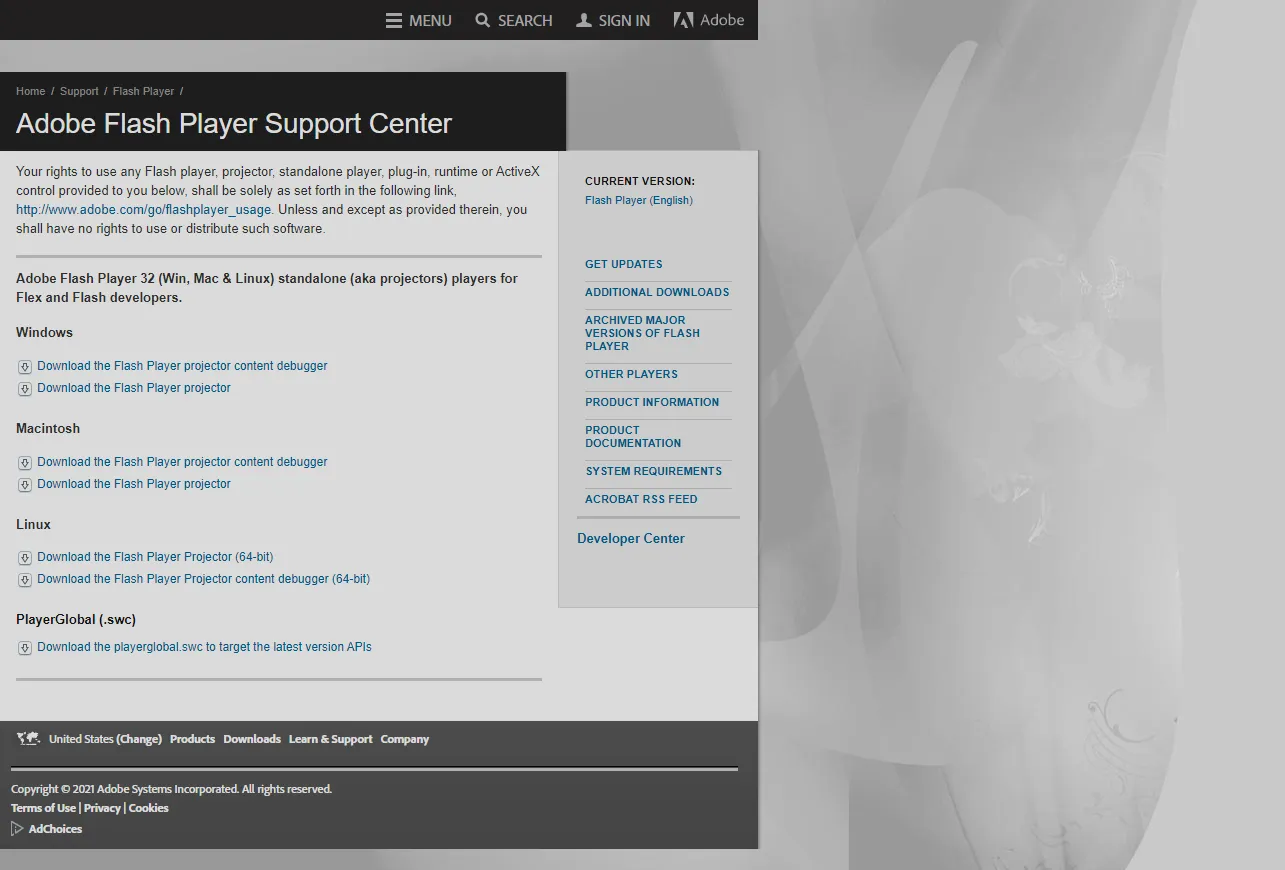Image resolution: width=1285 pixels, height=870 pixels.
Task: Click the PlayerGlobal (.swc) heading
Action: 76,619
